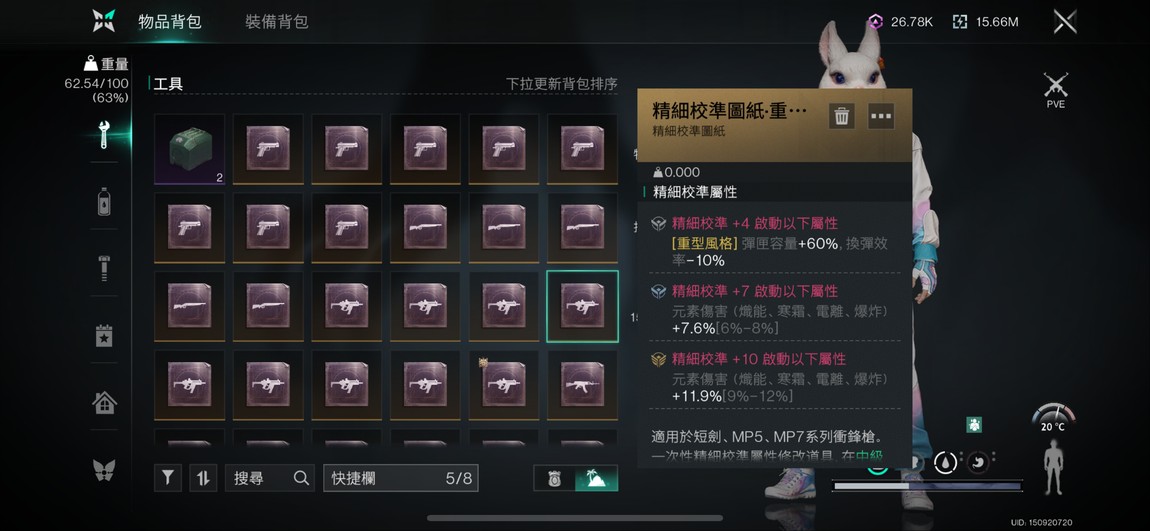The height and width of the screenshot is (531, 1150).
Task: Select the wrench tools category in sidebar
Action: 103,134
